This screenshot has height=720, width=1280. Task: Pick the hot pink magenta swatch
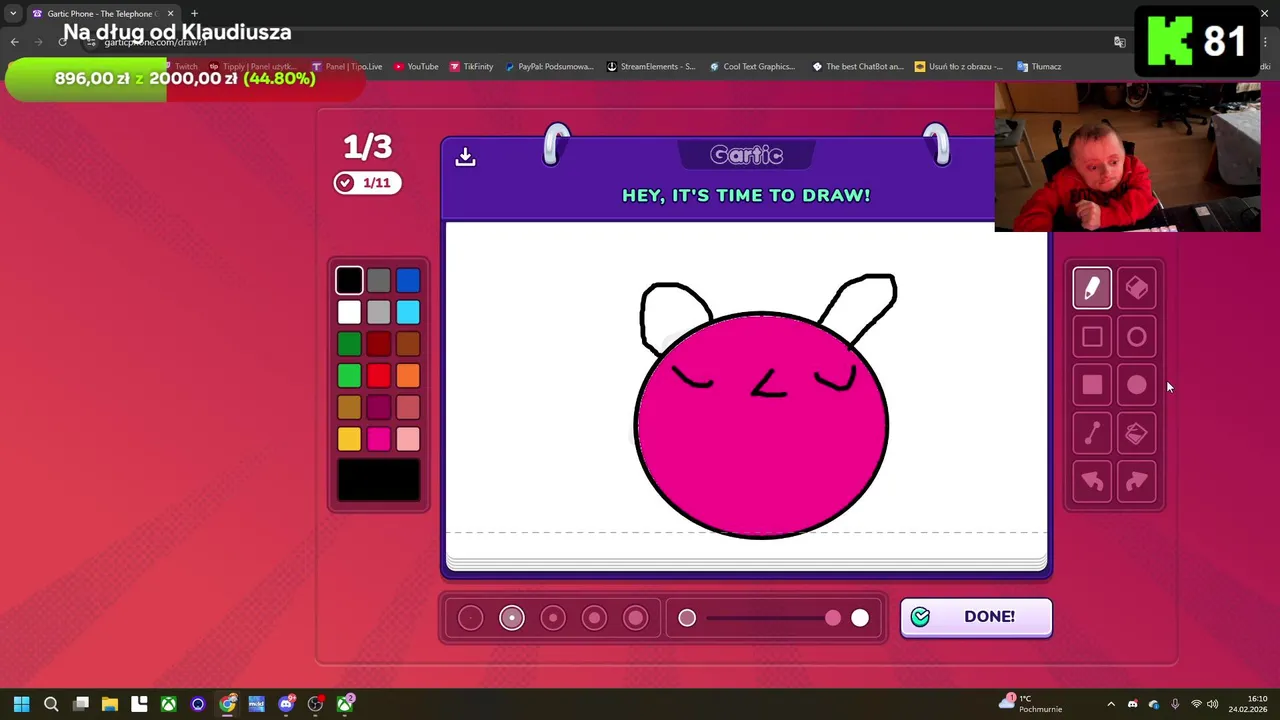378,439
